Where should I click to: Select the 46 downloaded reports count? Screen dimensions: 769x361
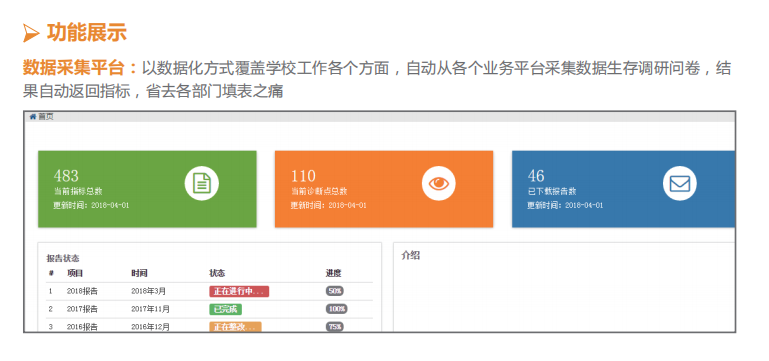tap(536, 176)
